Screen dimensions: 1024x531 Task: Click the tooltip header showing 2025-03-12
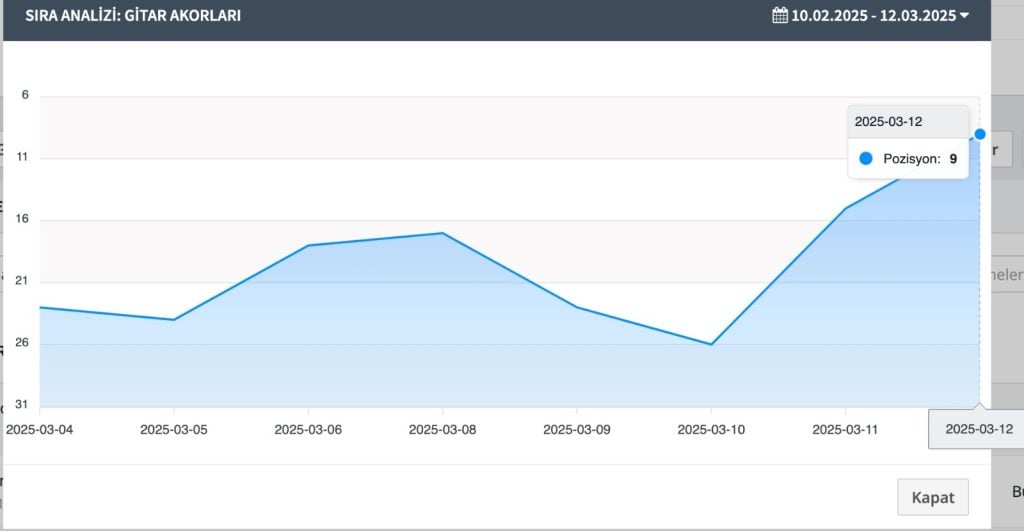point(908,121)
